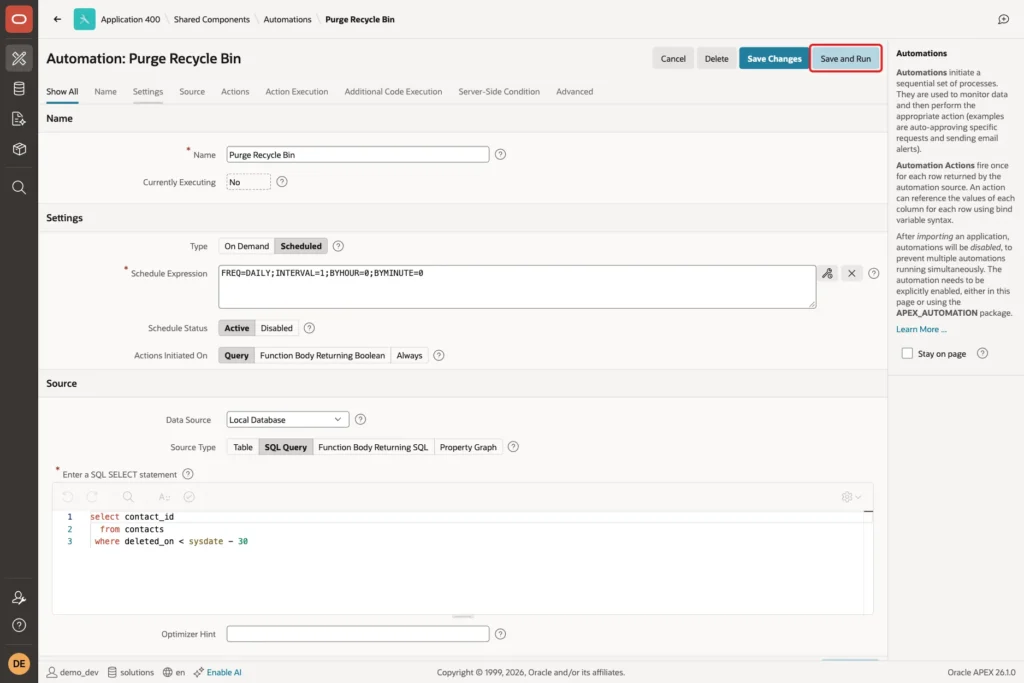Validate SQL with the checkmark icon

point(189,497)
